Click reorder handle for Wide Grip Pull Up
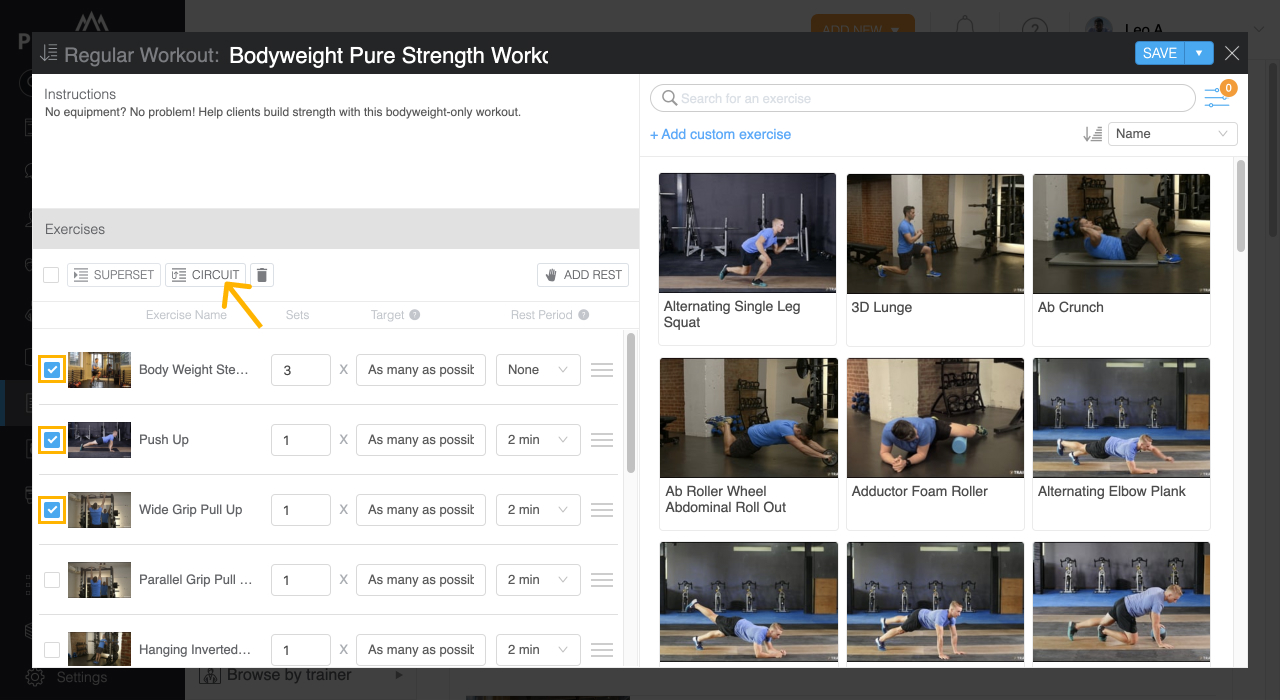 (x=602, y=510)
